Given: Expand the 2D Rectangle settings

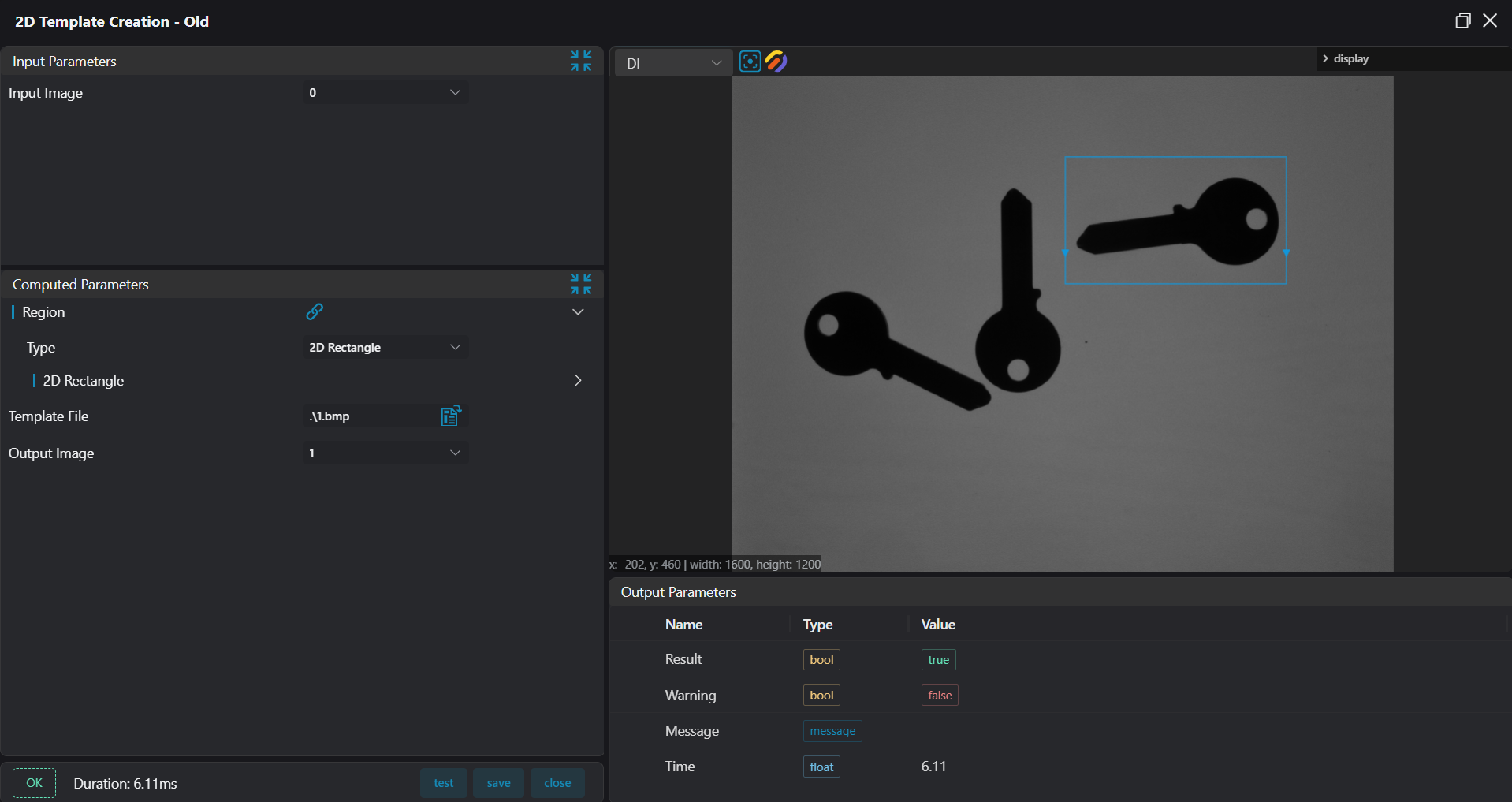Looking at the screenshot, I should pyautogui.click(x=578, y=381).
